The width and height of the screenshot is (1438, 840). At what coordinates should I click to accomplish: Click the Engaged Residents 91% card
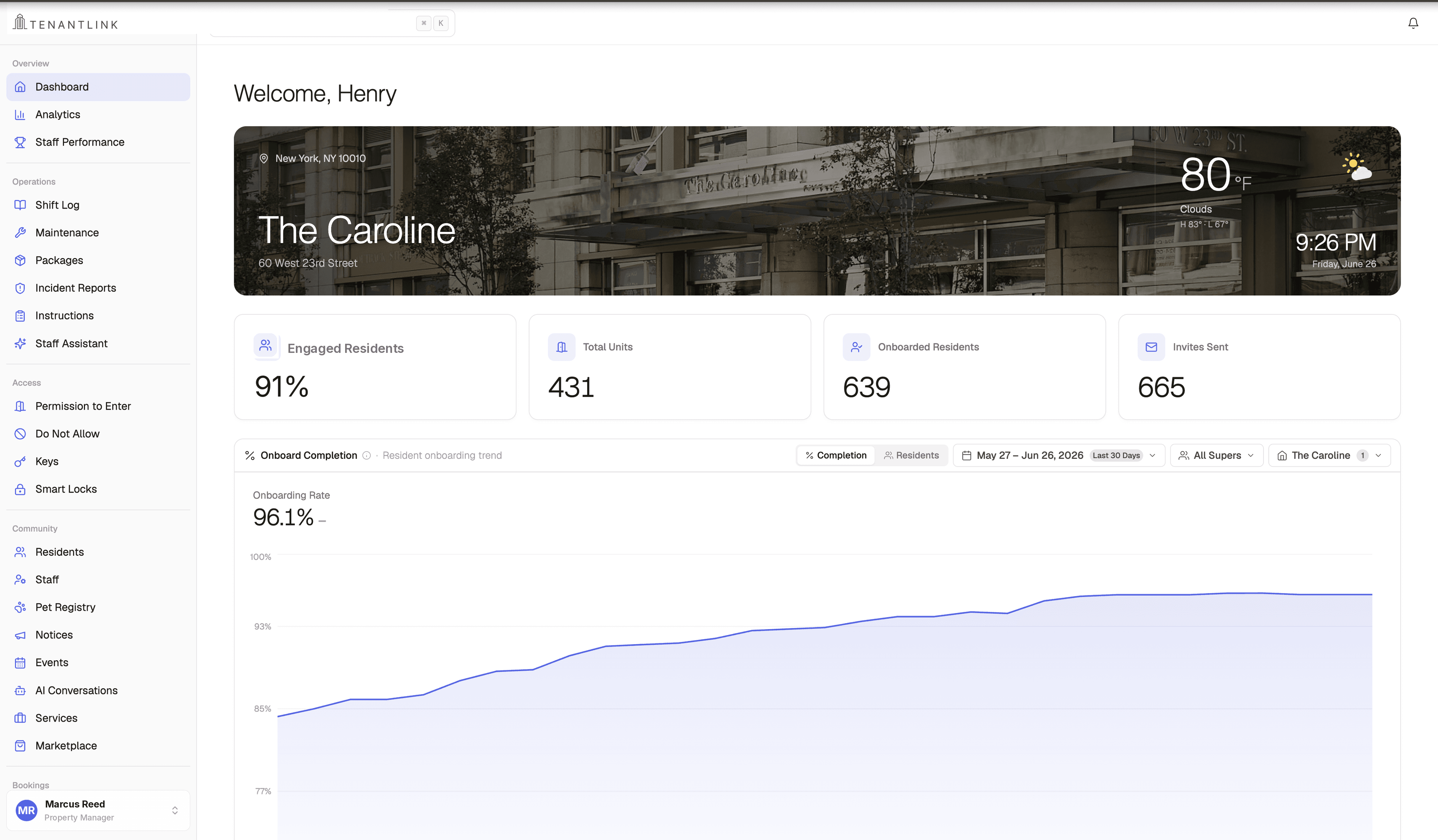[375, 367]
